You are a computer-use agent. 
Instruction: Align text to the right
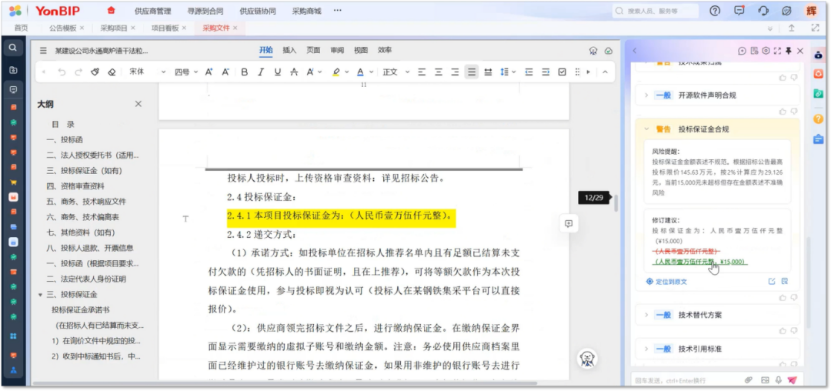(455, 72)
